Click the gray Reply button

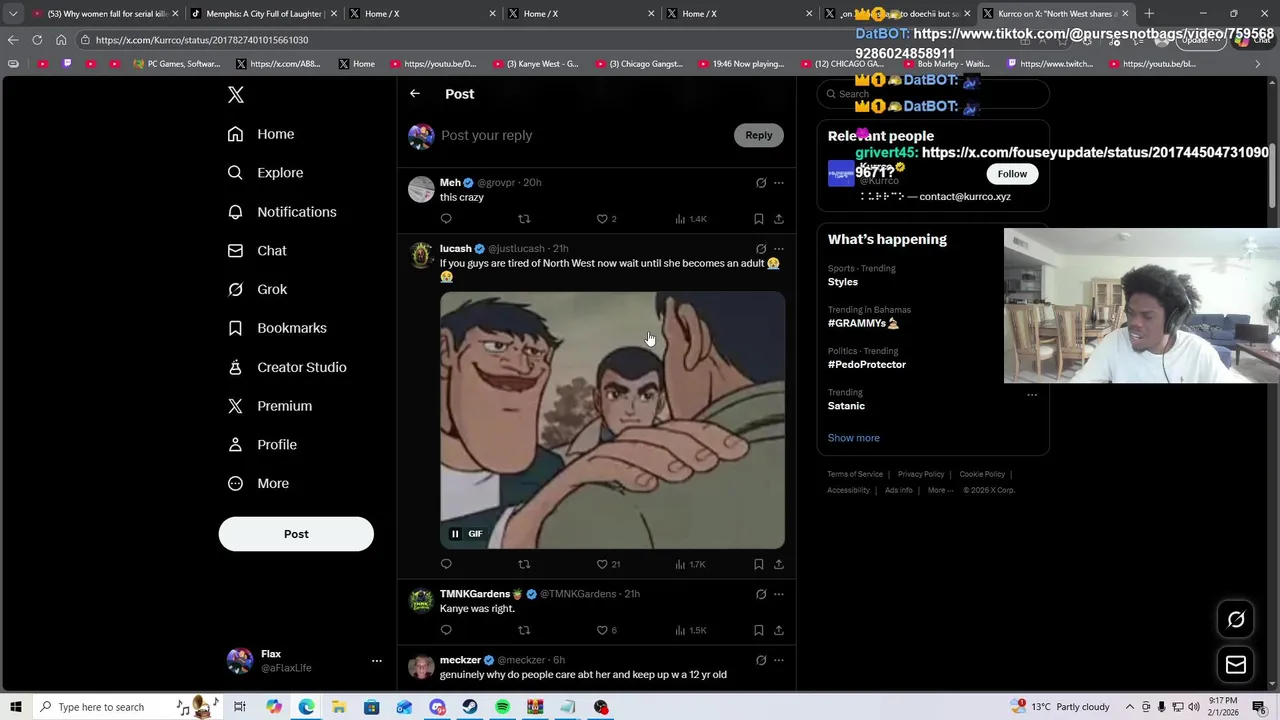[758, 135]
